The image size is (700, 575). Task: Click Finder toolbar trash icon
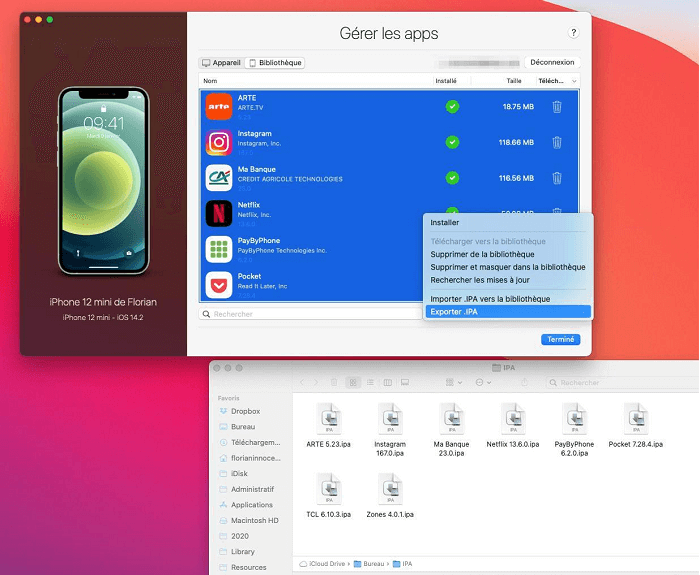[334, 383]
